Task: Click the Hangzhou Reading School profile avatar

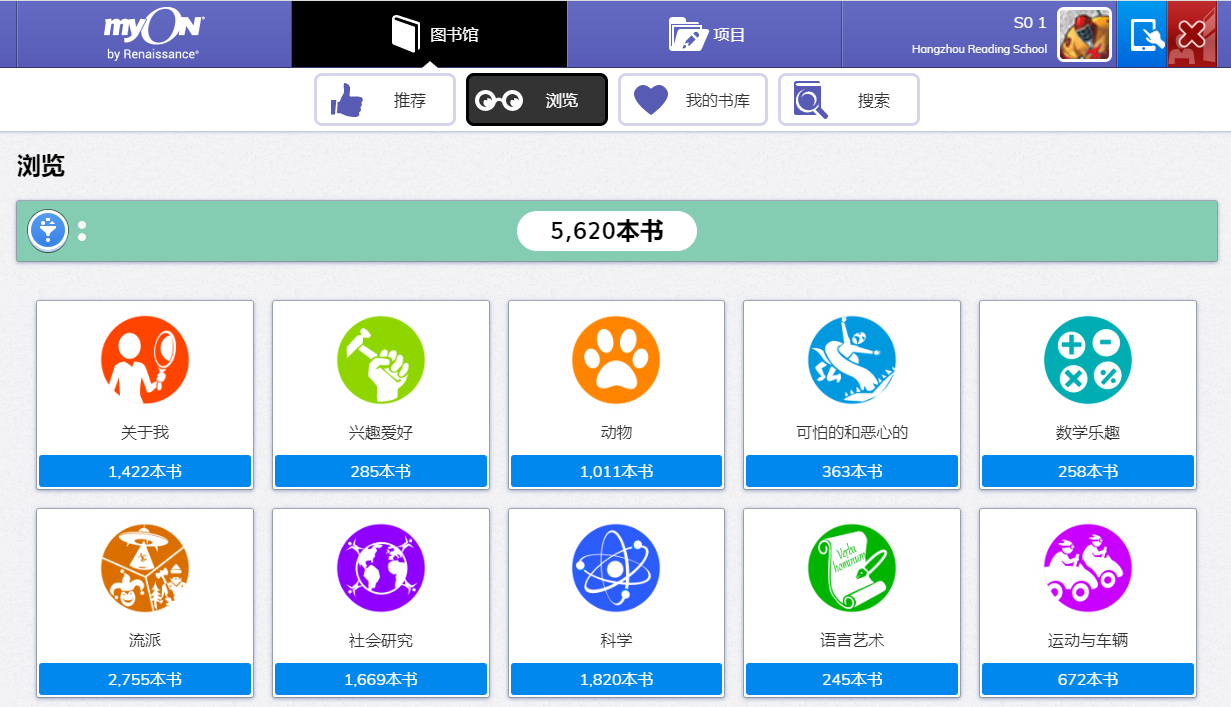Action: tap(1086, 35)
